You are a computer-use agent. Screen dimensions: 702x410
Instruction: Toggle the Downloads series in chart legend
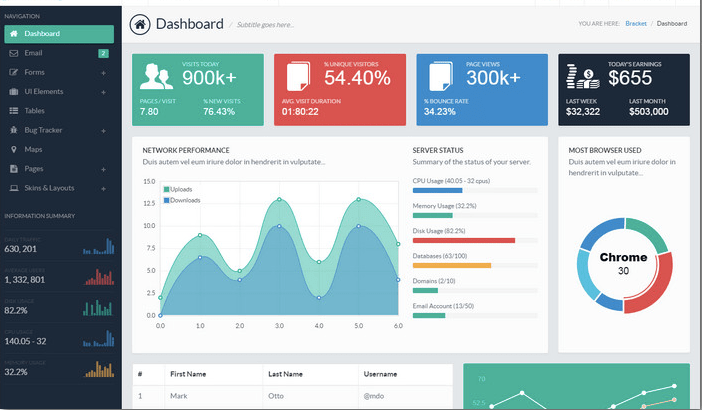pos(182,200)
